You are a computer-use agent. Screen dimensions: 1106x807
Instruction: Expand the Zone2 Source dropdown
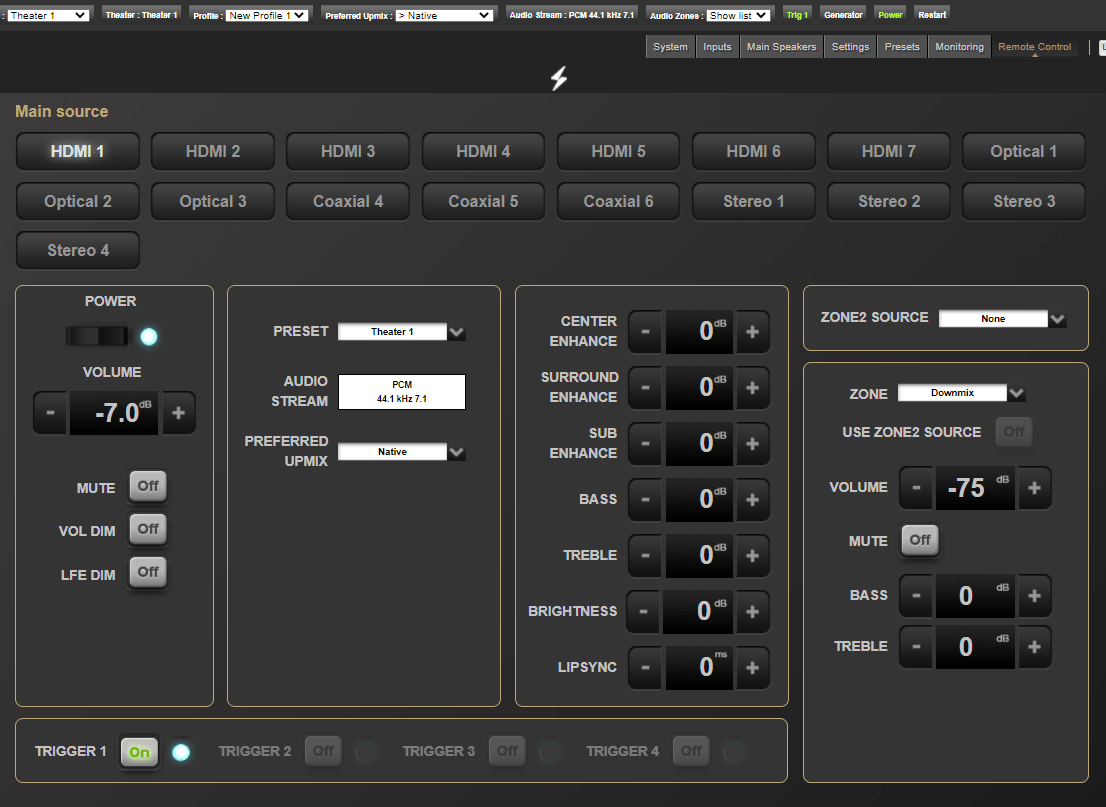point(1002,319)
